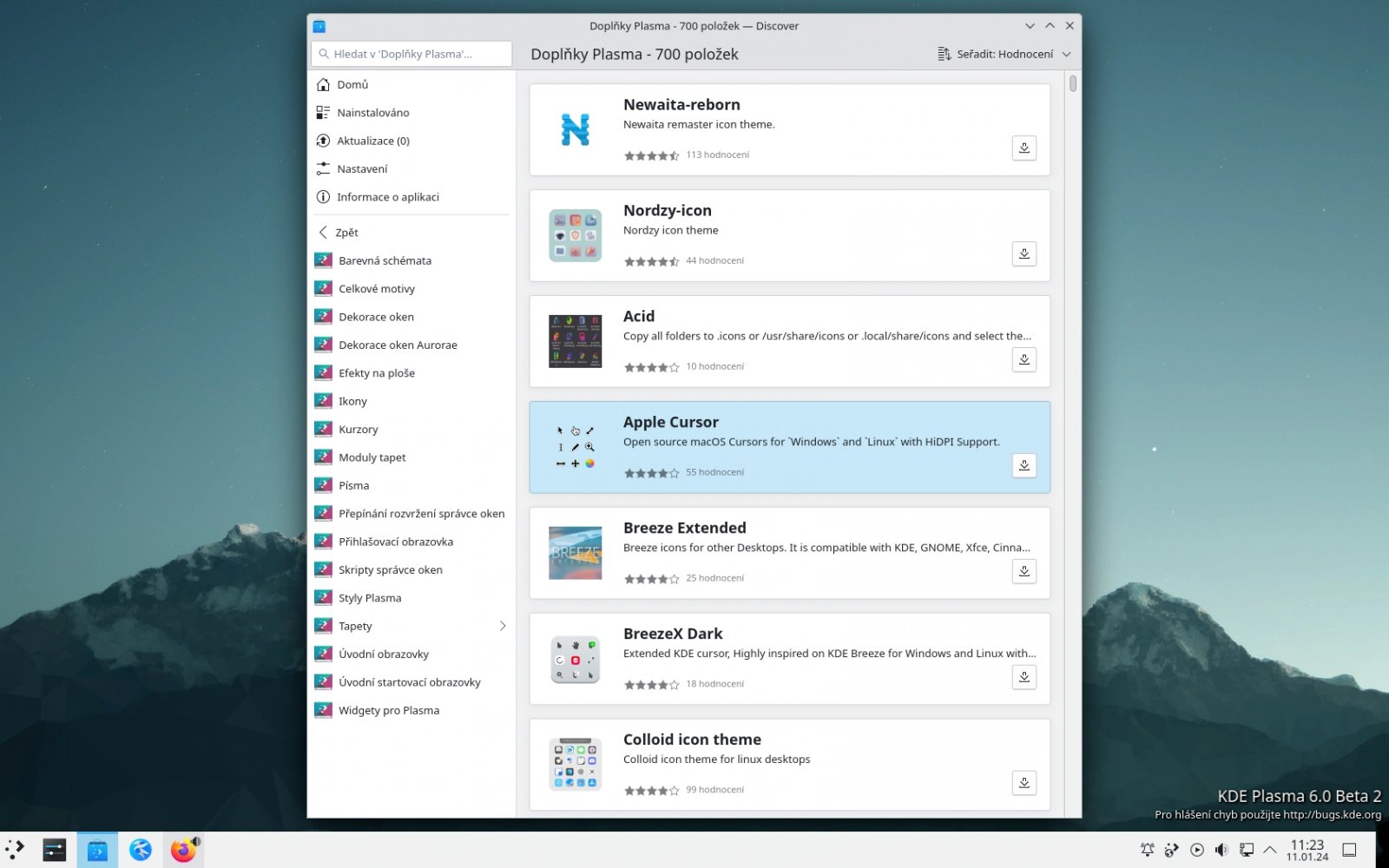Choose the Styly Plasma category
Screen dimensions: 1389x868
click(x=411, y=598)
